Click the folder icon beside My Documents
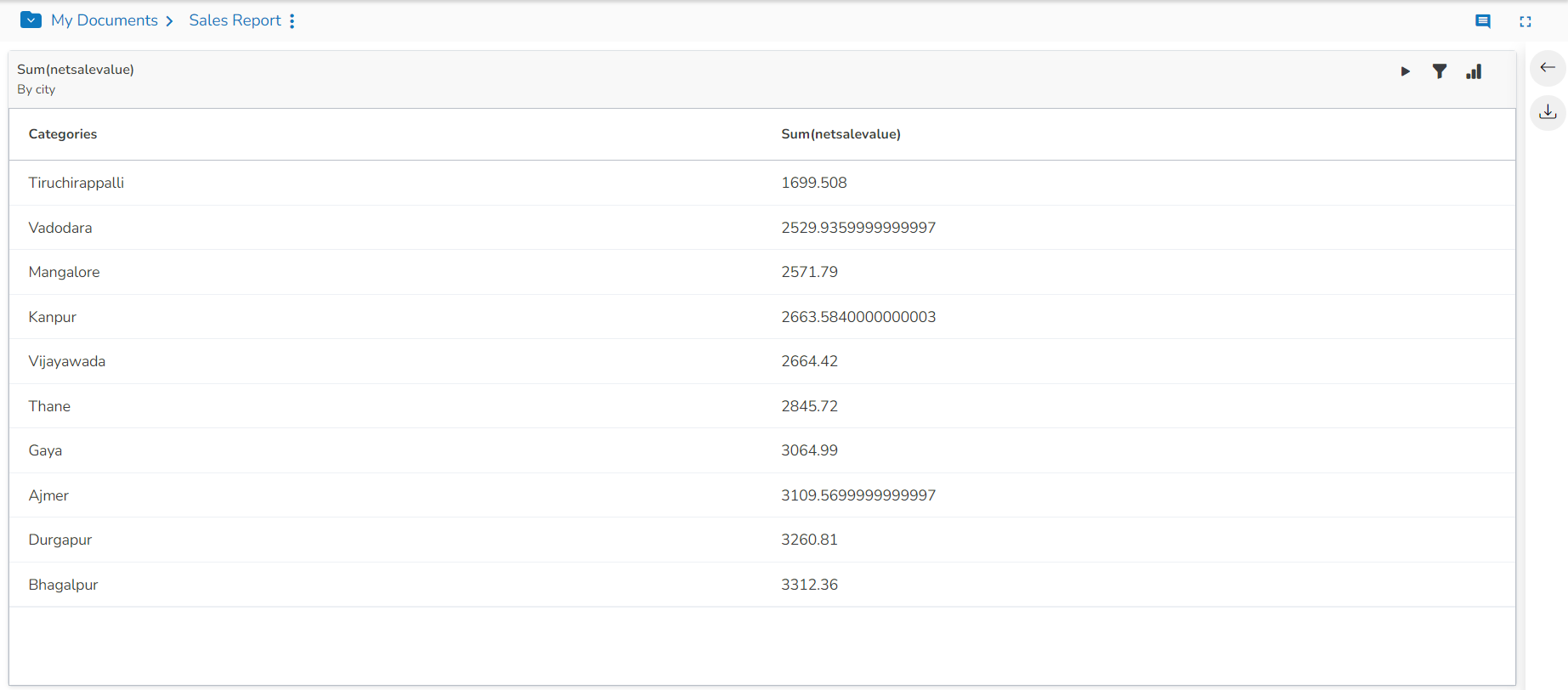 click(31, 20)
